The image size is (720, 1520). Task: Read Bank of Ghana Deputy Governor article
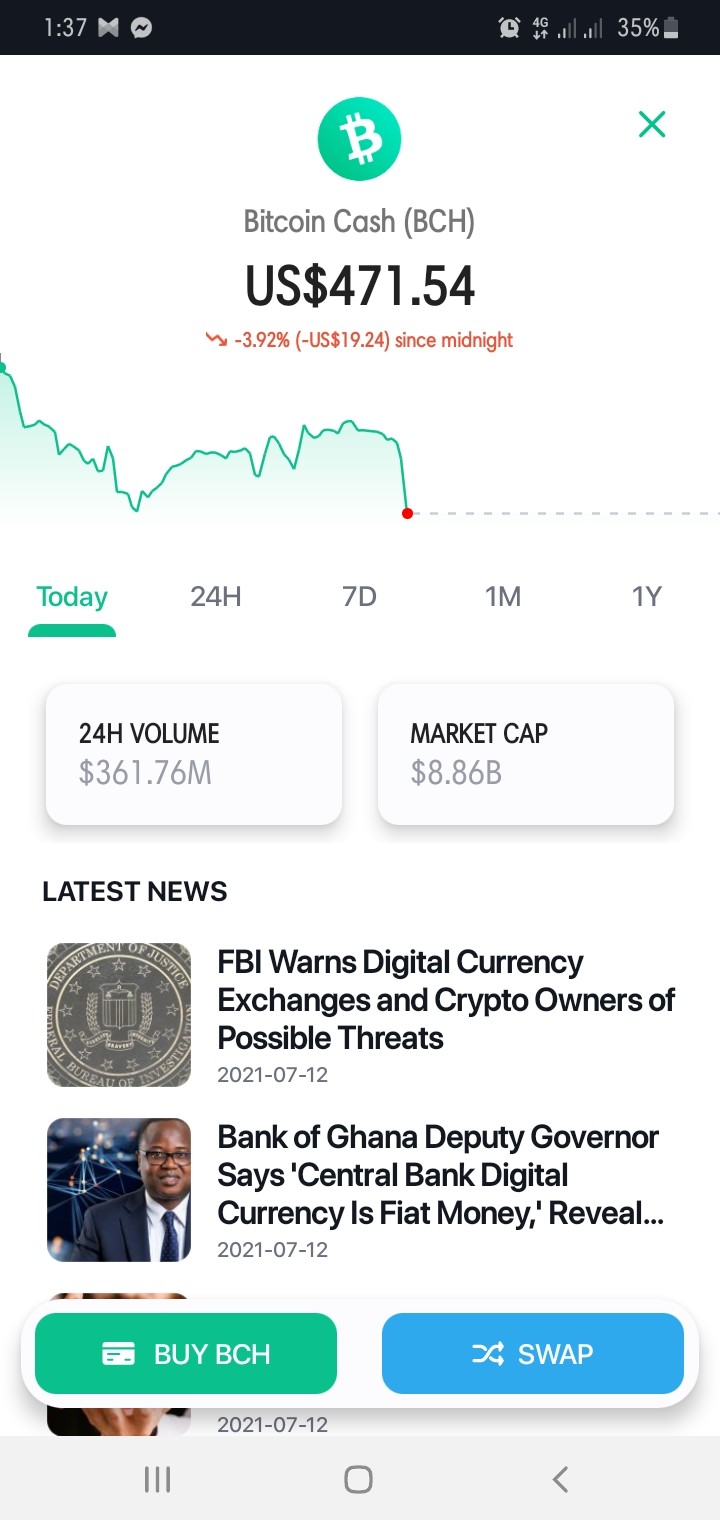[x=441, y=1175]
